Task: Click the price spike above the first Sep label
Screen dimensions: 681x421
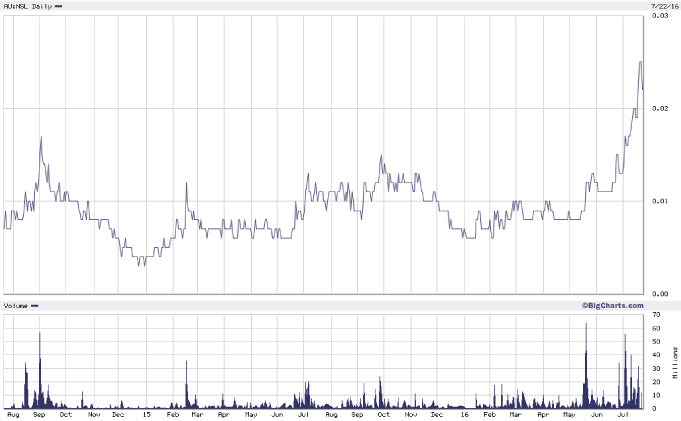Action: [40, 137]
